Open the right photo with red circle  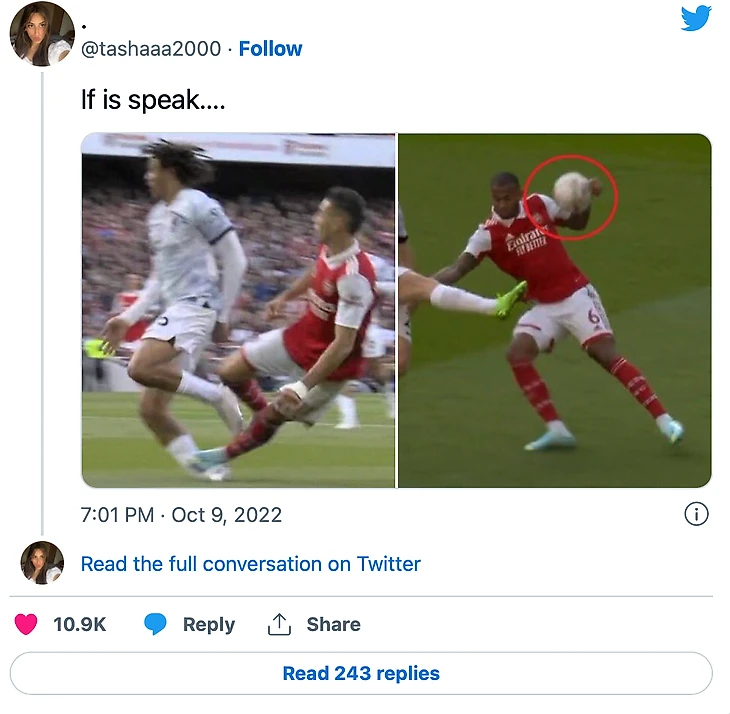pos(554,310)
